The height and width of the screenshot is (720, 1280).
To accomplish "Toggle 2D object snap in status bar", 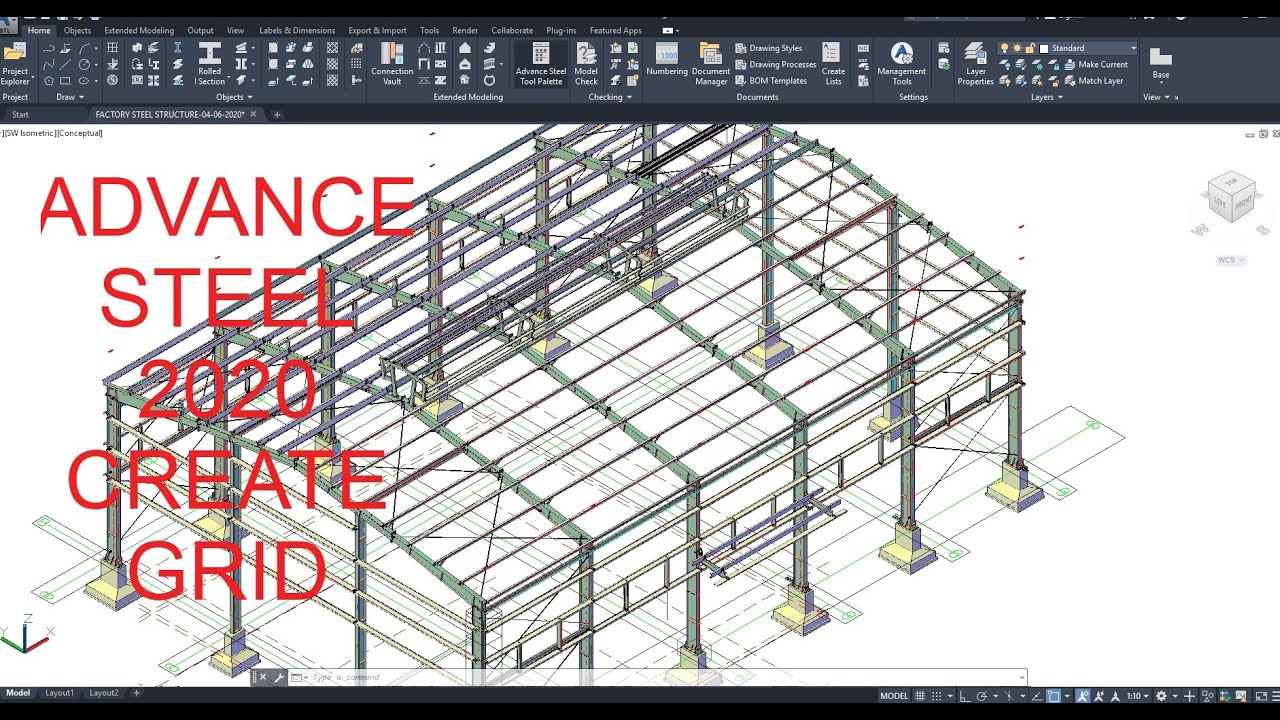I will tap(1054, 695).
